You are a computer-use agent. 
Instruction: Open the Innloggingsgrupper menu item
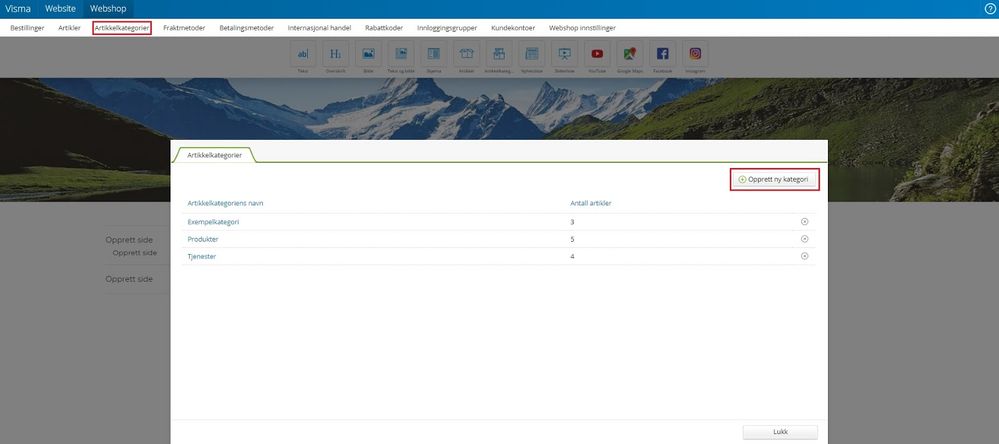(x=447, y=28)
